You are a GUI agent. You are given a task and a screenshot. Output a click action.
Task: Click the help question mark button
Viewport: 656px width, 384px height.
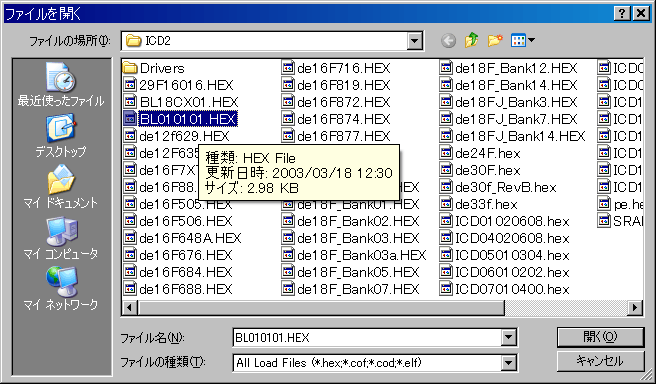pyautogui.click(x=622, y=13)
